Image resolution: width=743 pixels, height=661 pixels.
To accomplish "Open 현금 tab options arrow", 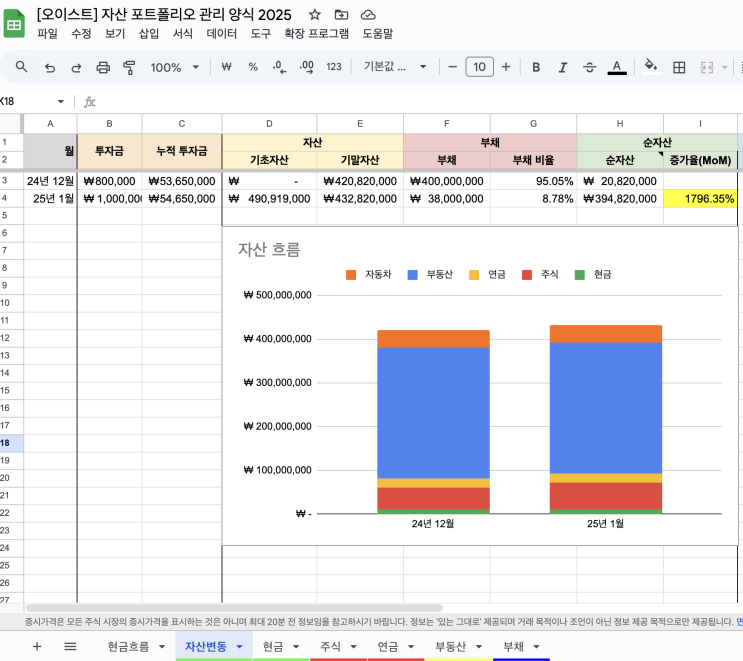I will point(296,647).
